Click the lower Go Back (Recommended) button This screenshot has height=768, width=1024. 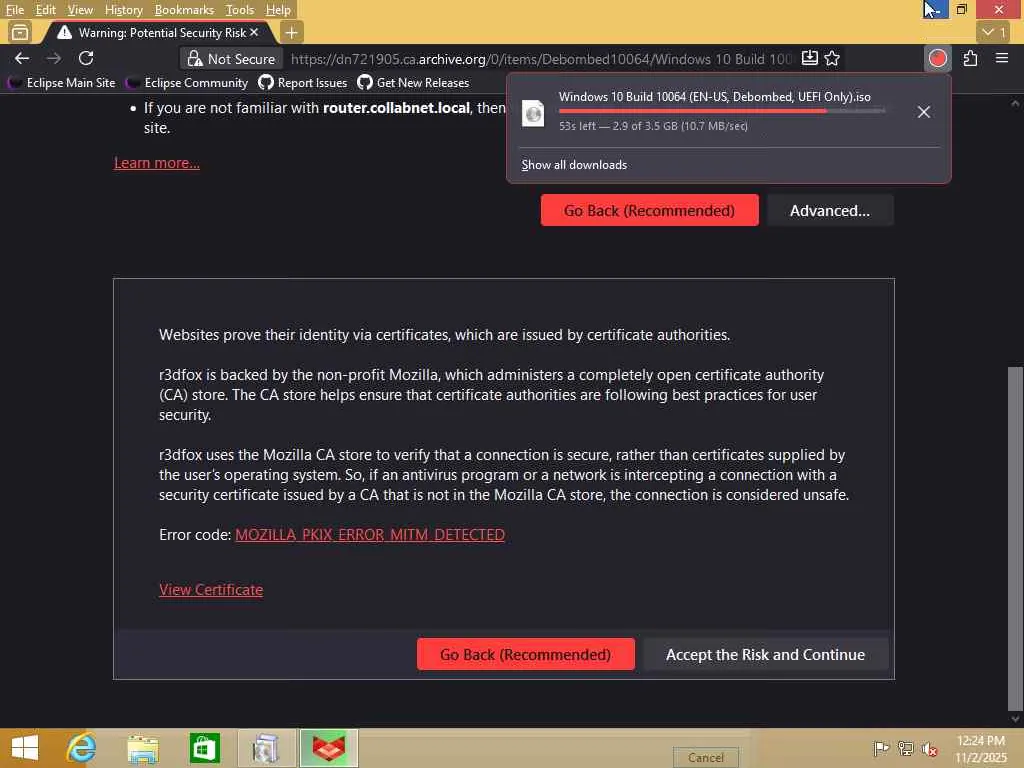(x=525, y=654)
